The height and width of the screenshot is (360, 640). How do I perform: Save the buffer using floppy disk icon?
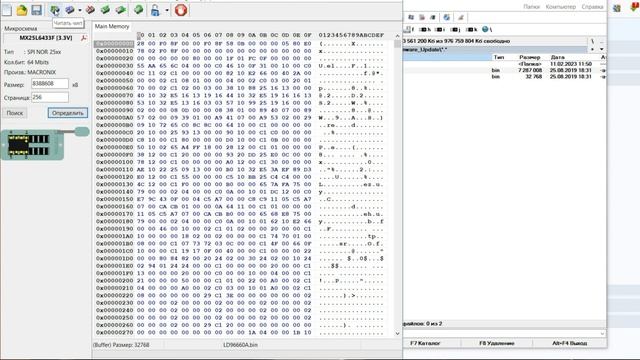tap(37, 10)
